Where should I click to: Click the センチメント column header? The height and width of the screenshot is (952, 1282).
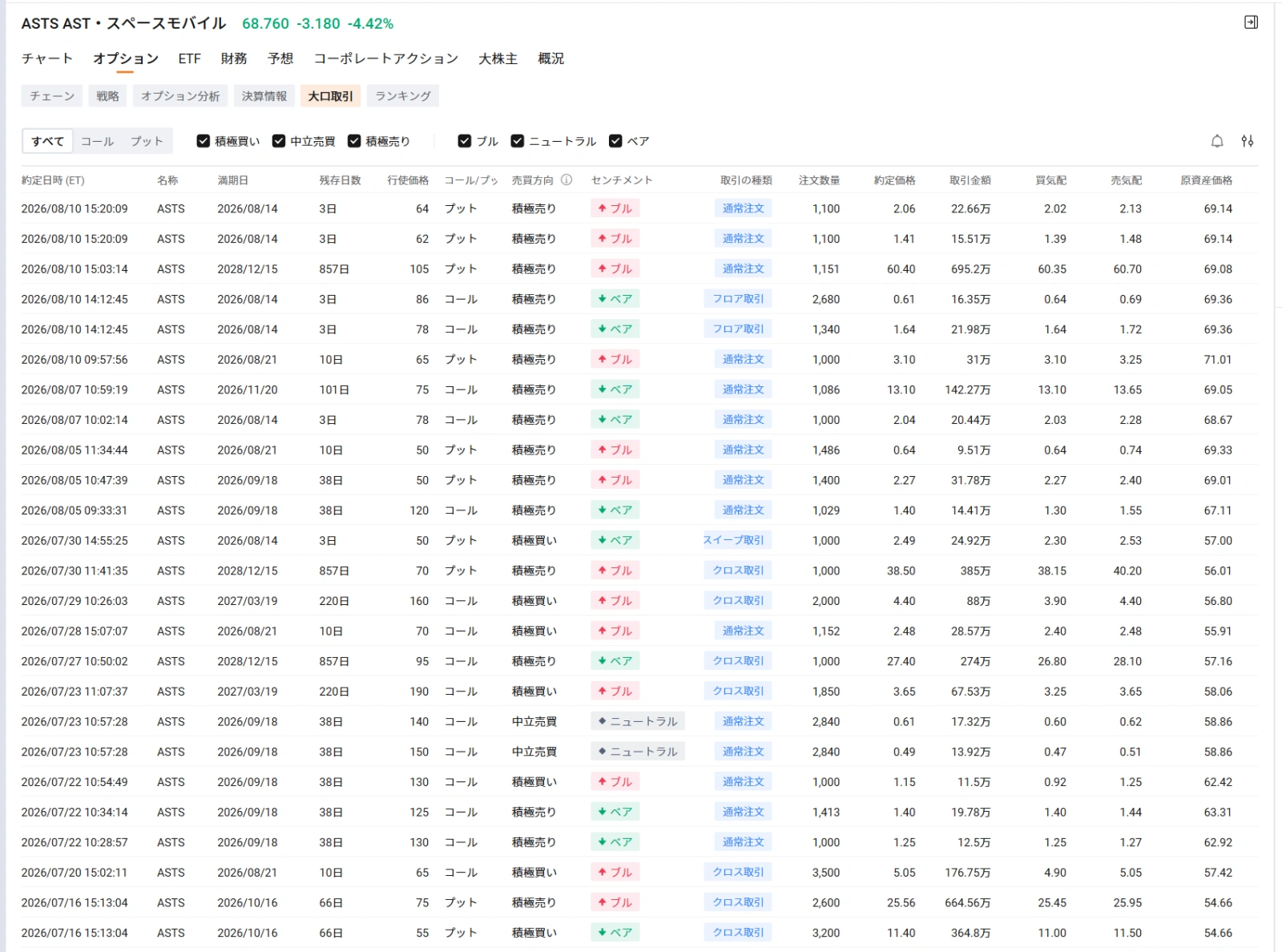[622, 180]
